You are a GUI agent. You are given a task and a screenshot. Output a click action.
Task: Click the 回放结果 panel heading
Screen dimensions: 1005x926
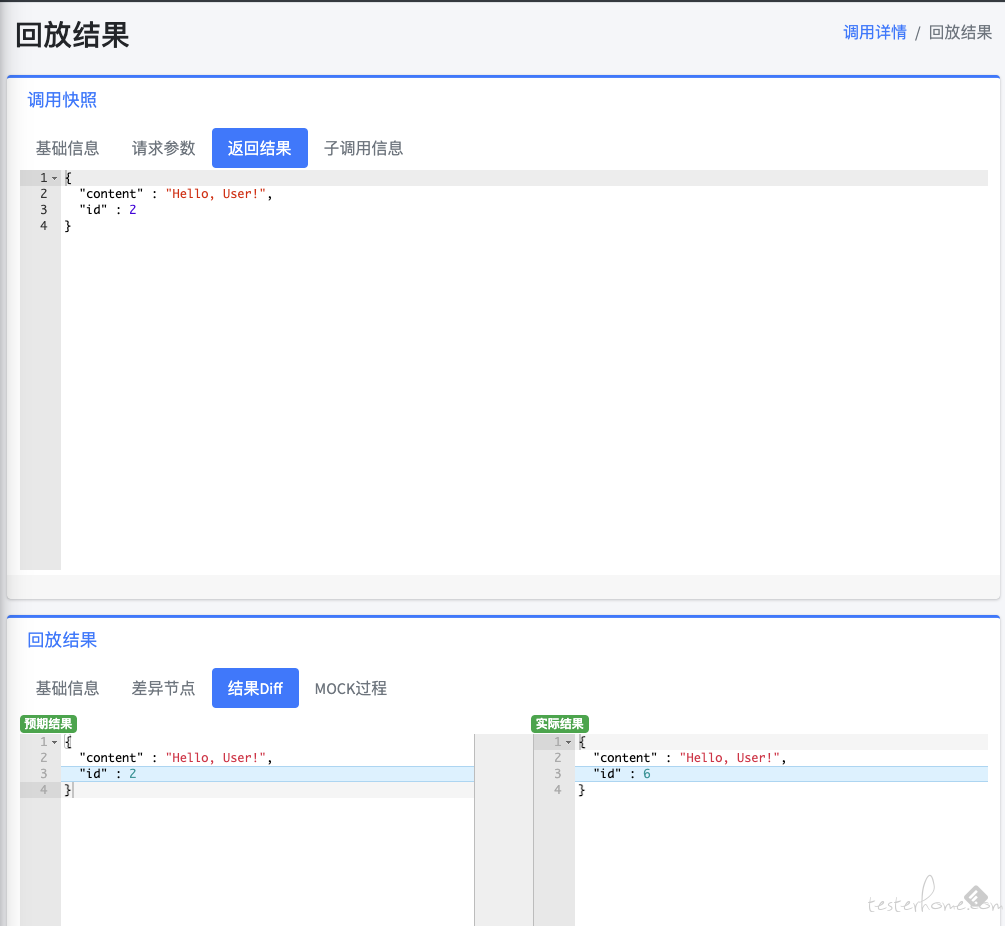62,640
